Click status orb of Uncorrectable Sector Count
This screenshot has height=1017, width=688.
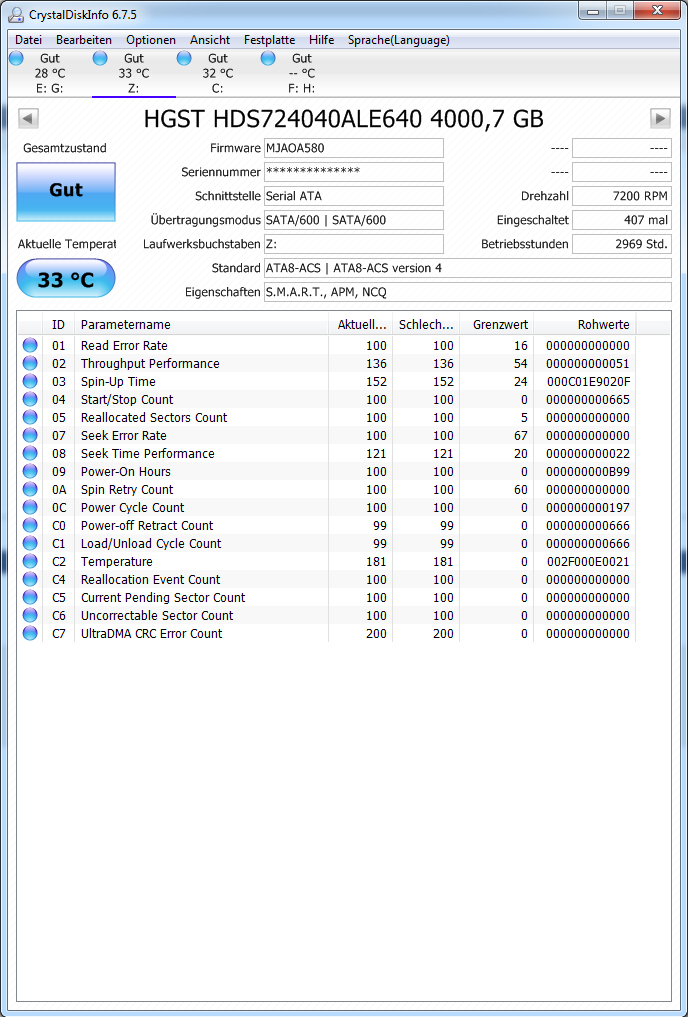30,616
